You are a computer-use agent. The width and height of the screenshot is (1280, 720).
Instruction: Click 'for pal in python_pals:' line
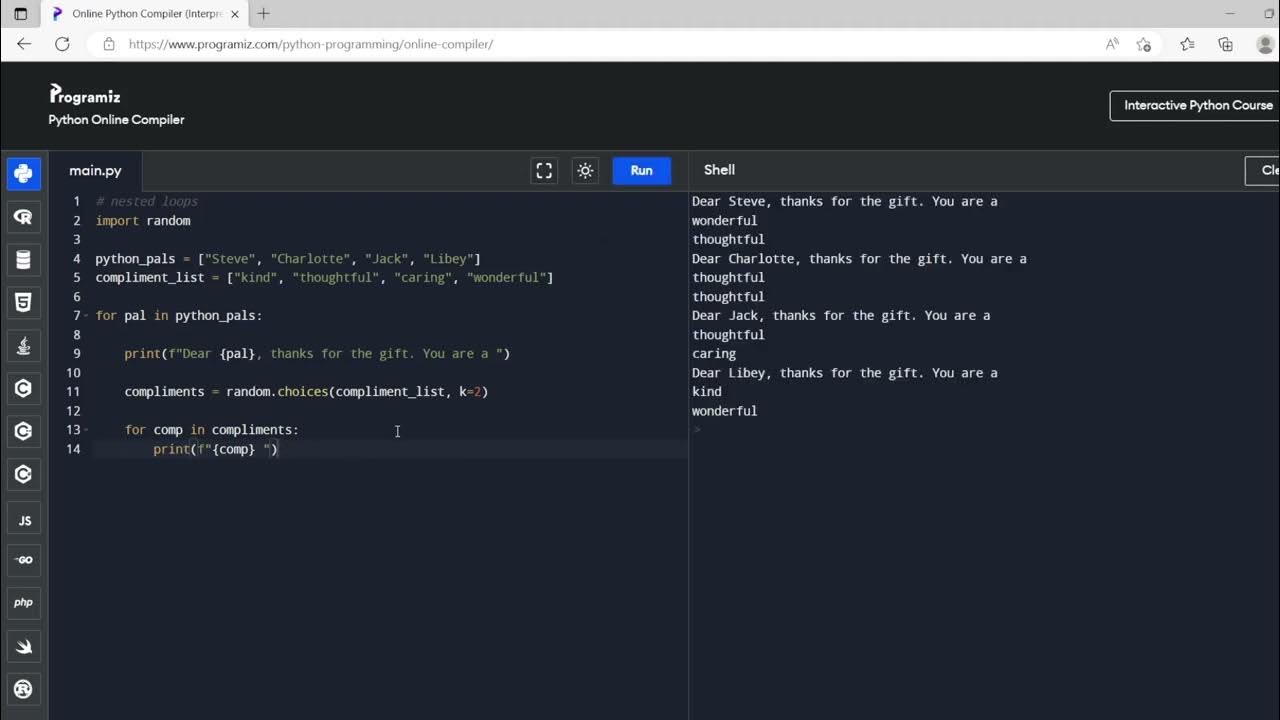(x=179, y=316)
